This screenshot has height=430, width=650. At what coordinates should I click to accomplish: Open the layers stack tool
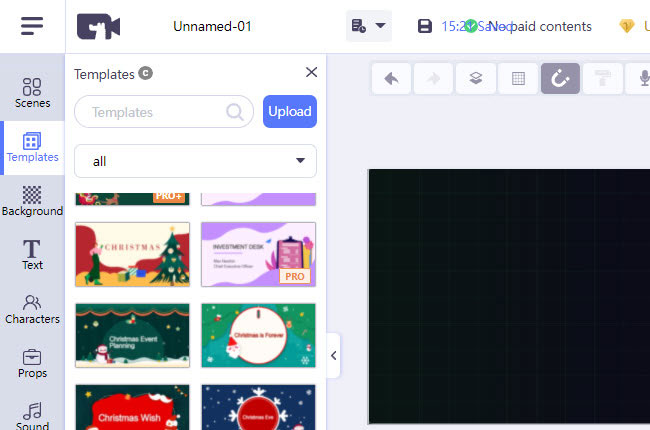coord(476,79)
